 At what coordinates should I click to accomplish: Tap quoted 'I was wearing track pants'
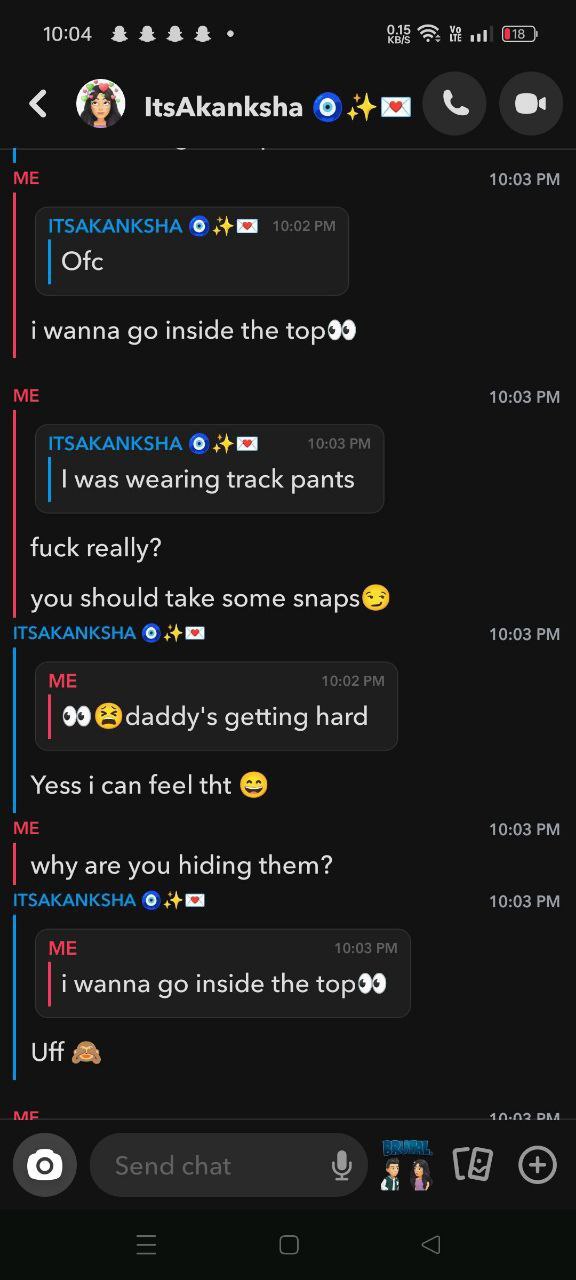210,469
